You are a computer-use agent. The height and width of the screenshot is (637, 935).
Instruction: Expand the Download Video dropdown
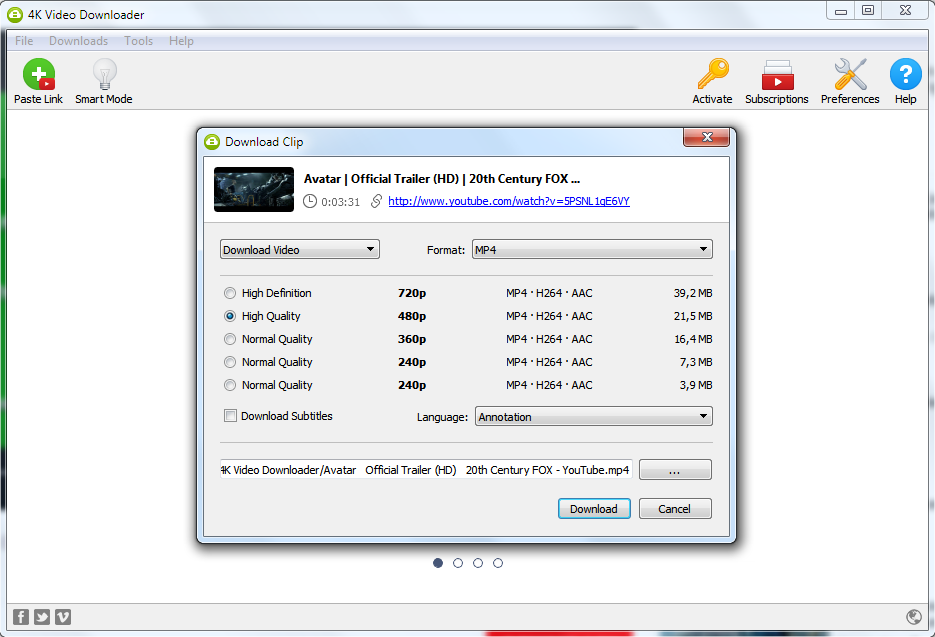[300, 249]
